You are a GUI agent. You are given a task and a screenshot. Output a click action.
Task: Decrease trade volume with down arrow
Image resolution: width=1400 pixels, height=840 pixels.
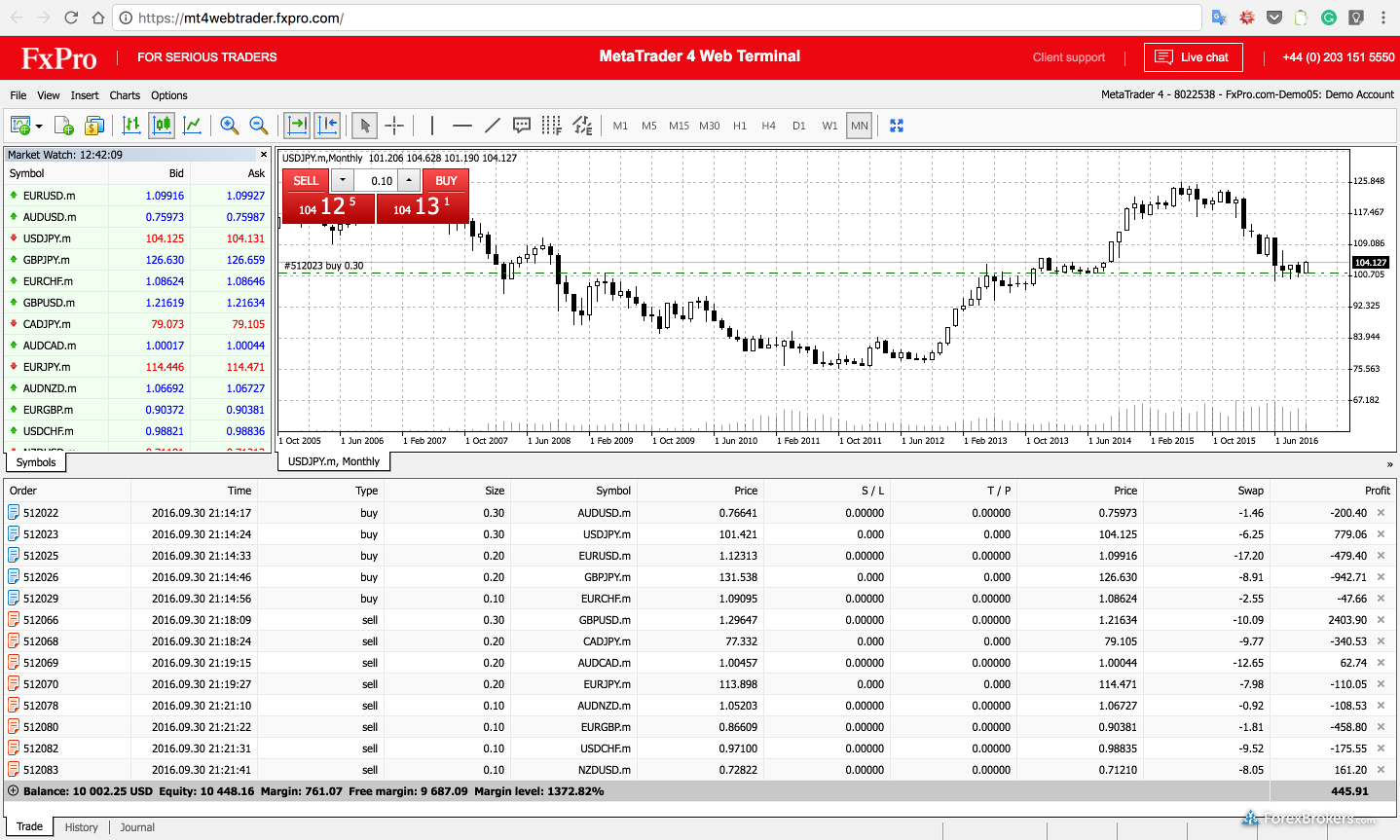tap(343, 180)
